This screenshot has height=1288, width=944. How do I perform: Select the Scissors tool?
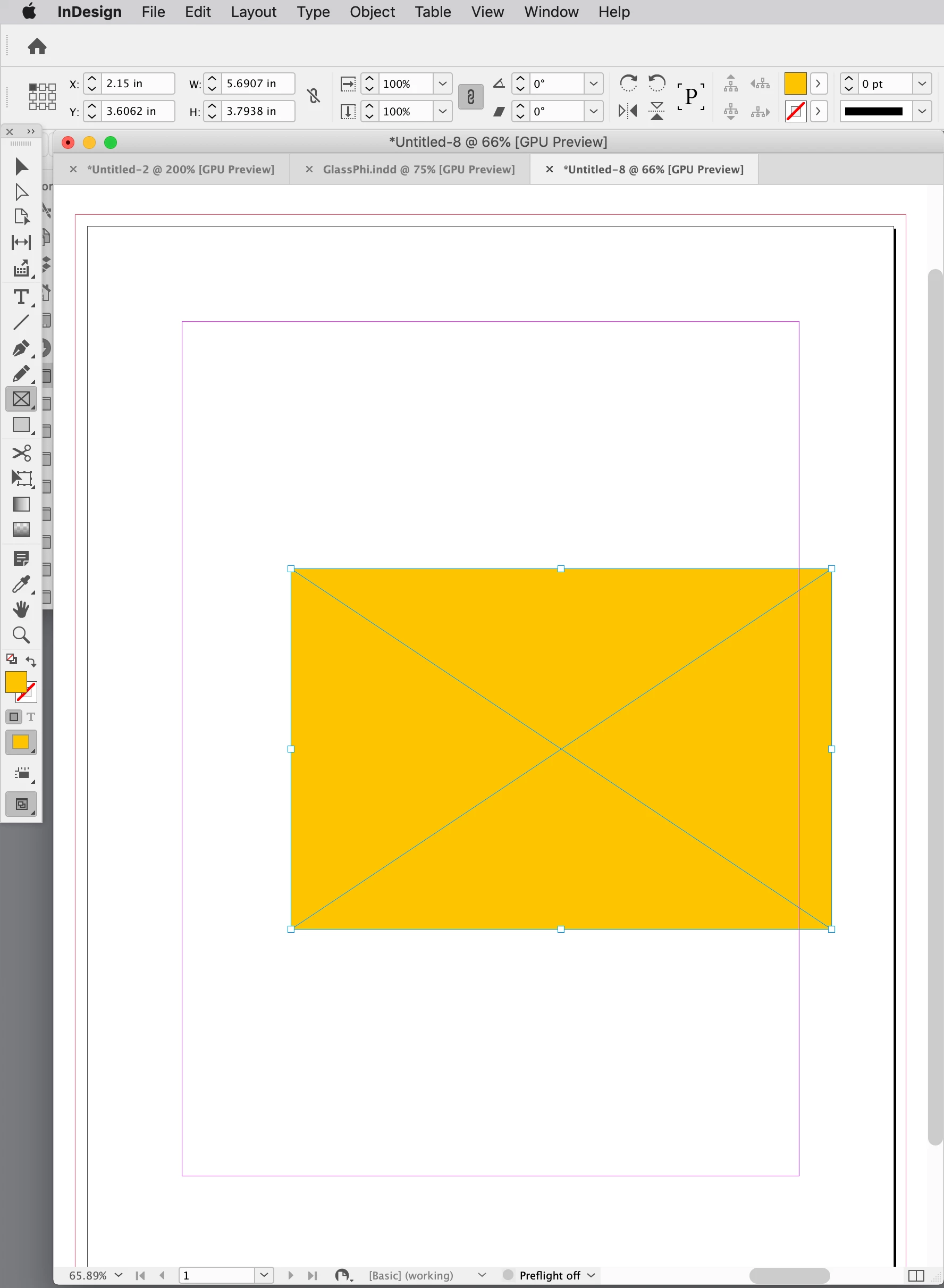tap(21, 453)
